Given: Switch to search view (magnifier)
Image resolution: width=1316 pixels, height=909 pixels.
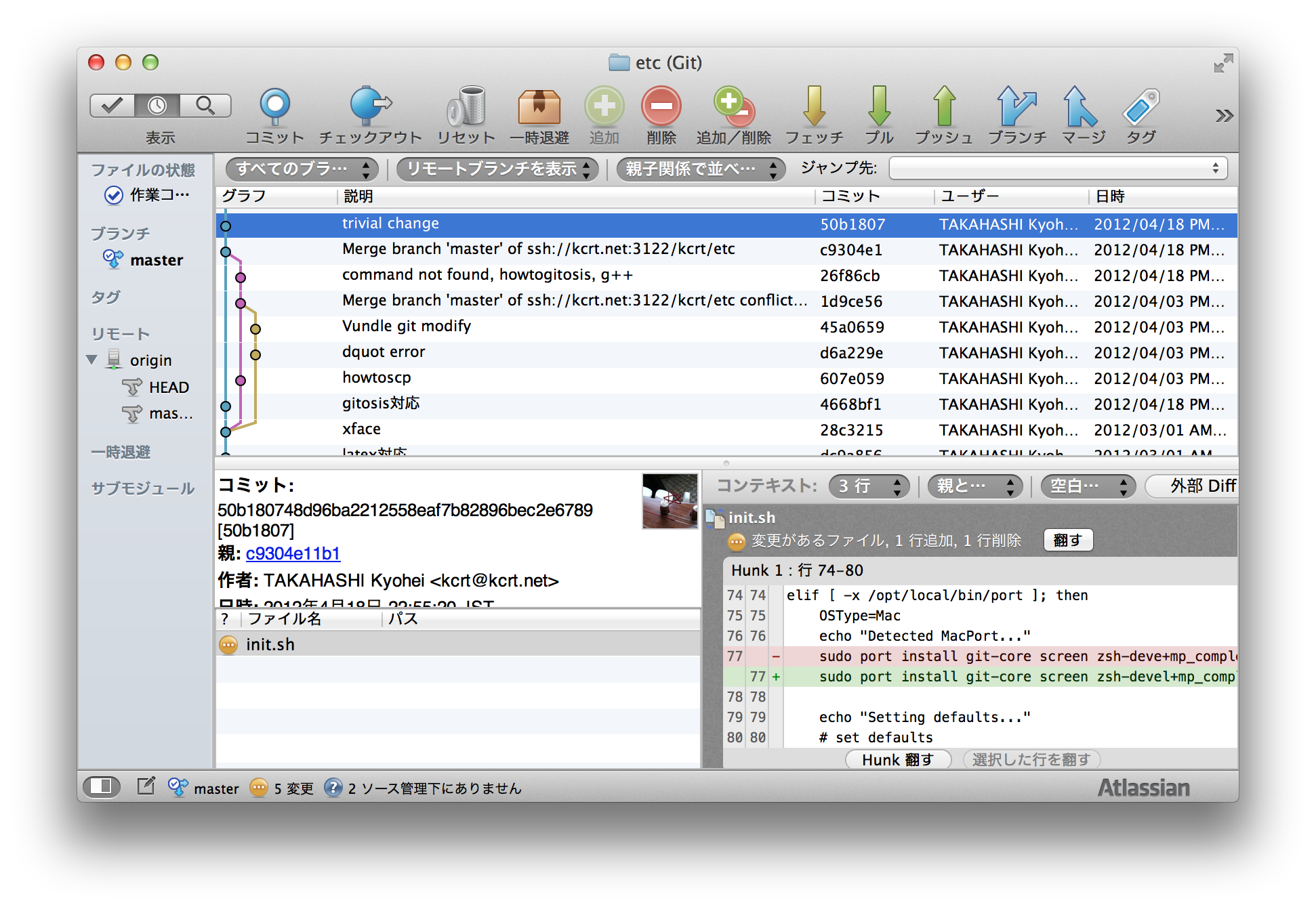Looking at the screenshot, I should point(205,105).
